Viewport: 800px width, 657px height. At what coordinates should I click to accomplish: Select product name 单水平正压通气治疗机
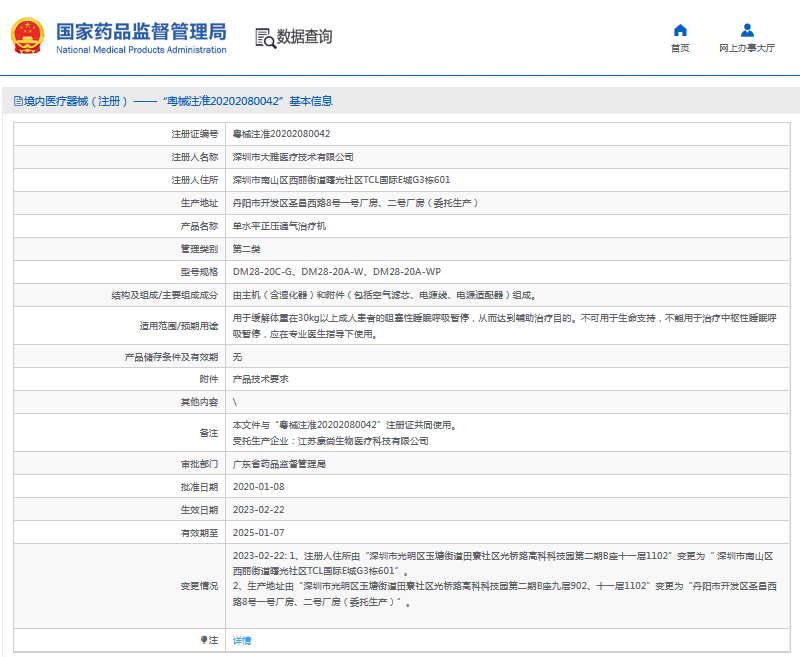tap(279, 226)
